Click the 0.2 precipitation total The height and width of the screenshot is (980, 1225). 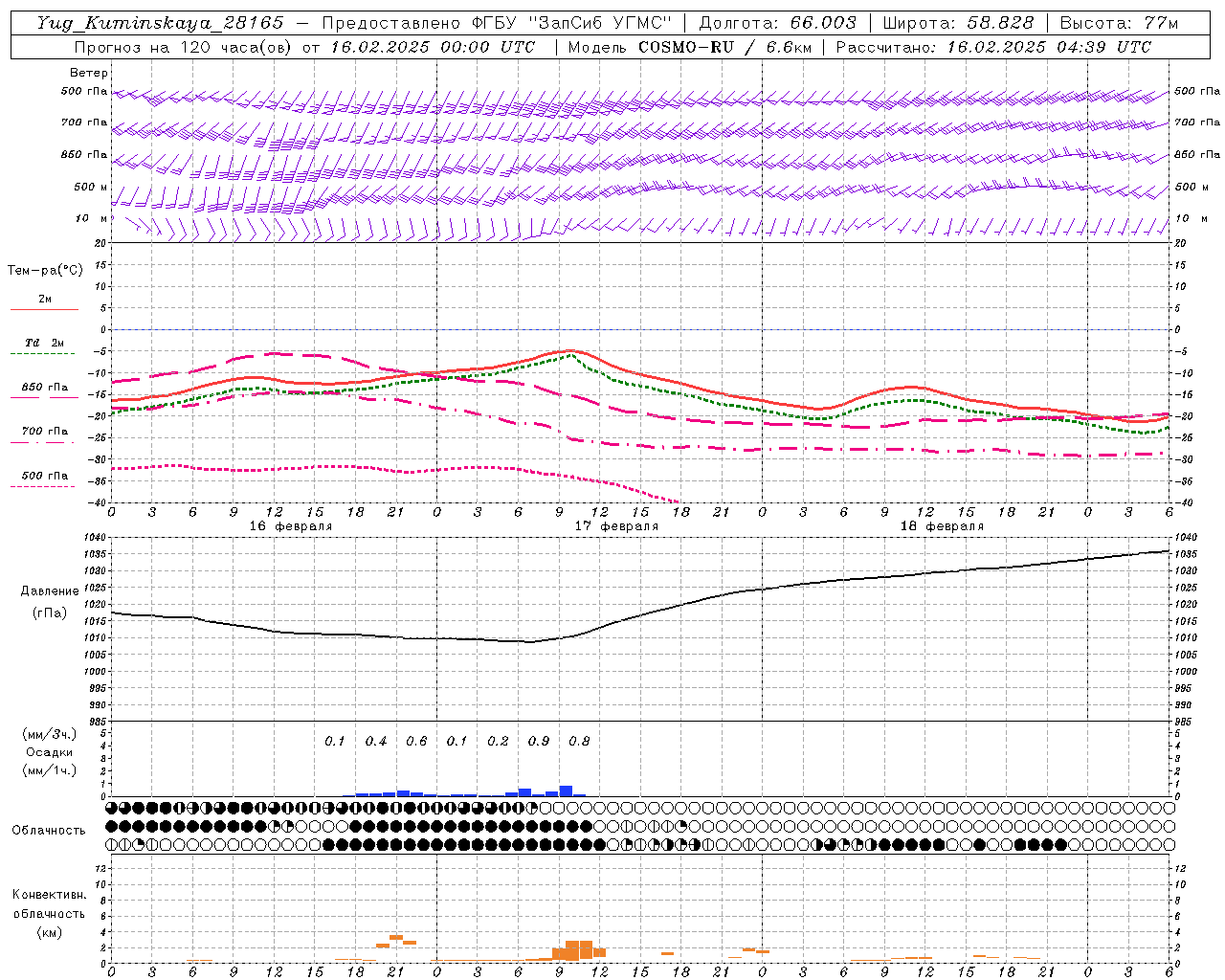[x=498, y=742]
